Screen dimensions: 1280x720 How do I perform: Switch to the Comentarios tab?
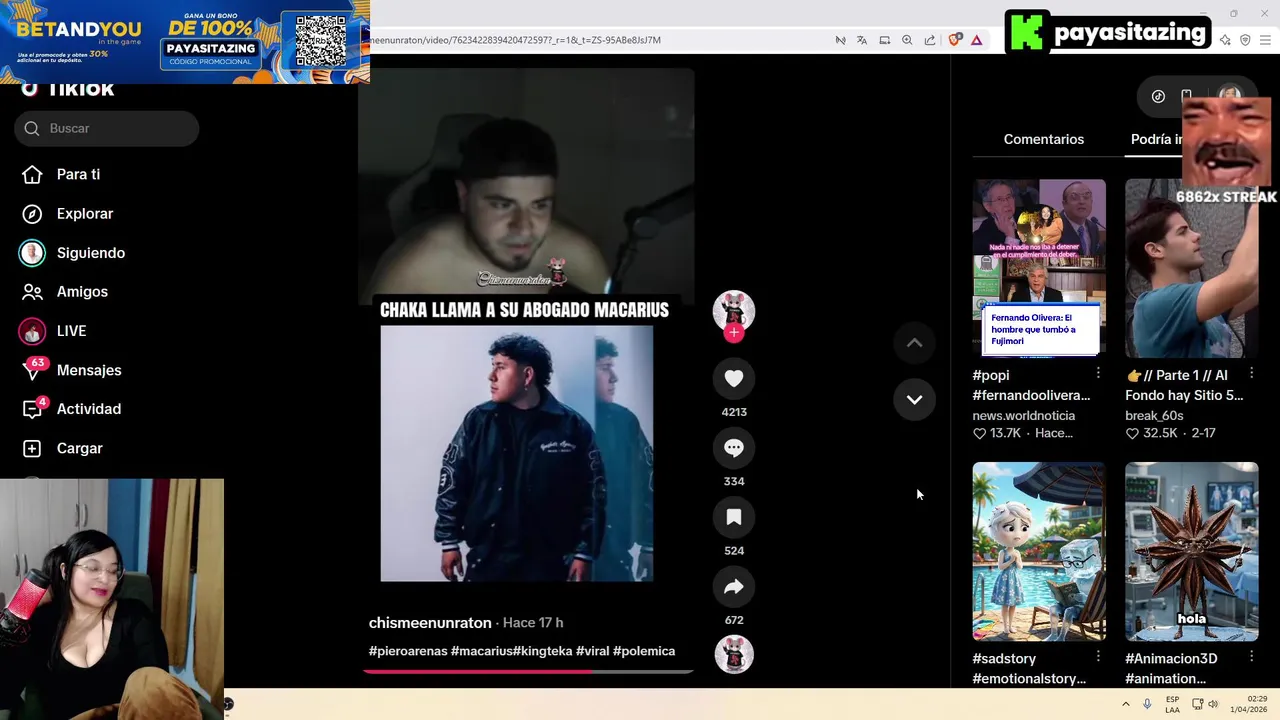pyautogui.click(x=1043, y=139)
